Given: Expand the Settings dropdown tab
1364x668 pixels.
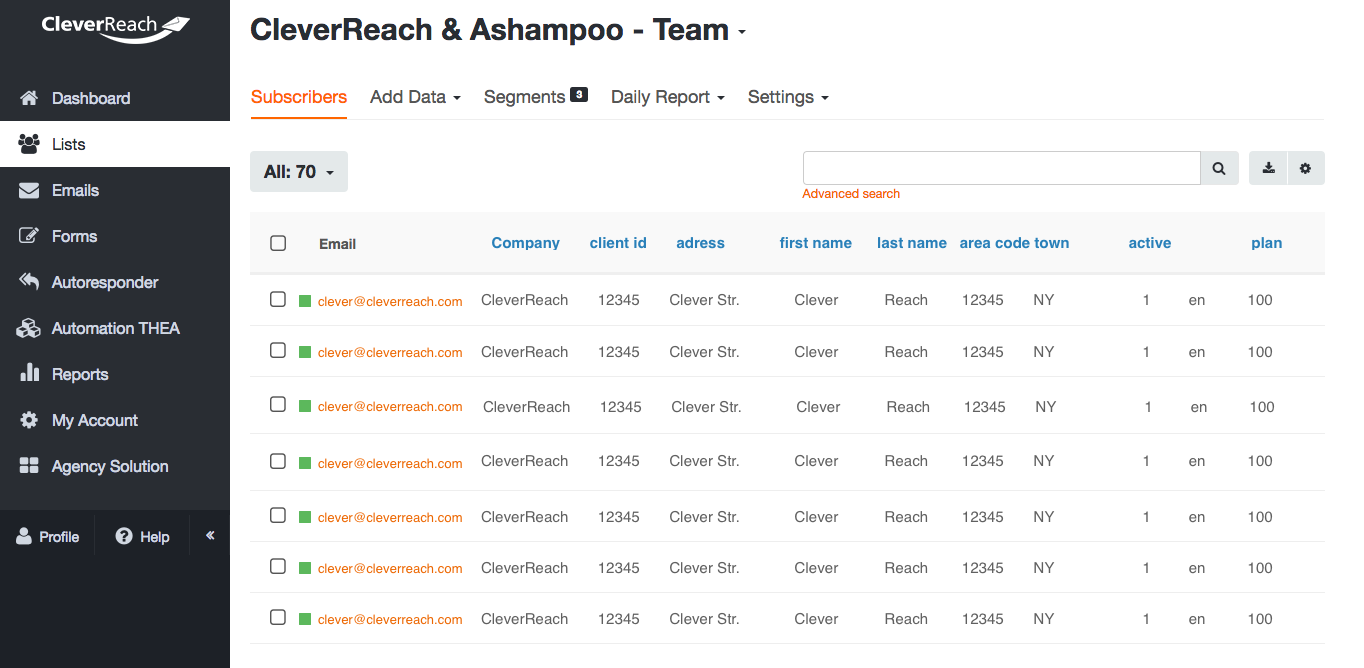Looking at the screenshot, I should (788, 97).
